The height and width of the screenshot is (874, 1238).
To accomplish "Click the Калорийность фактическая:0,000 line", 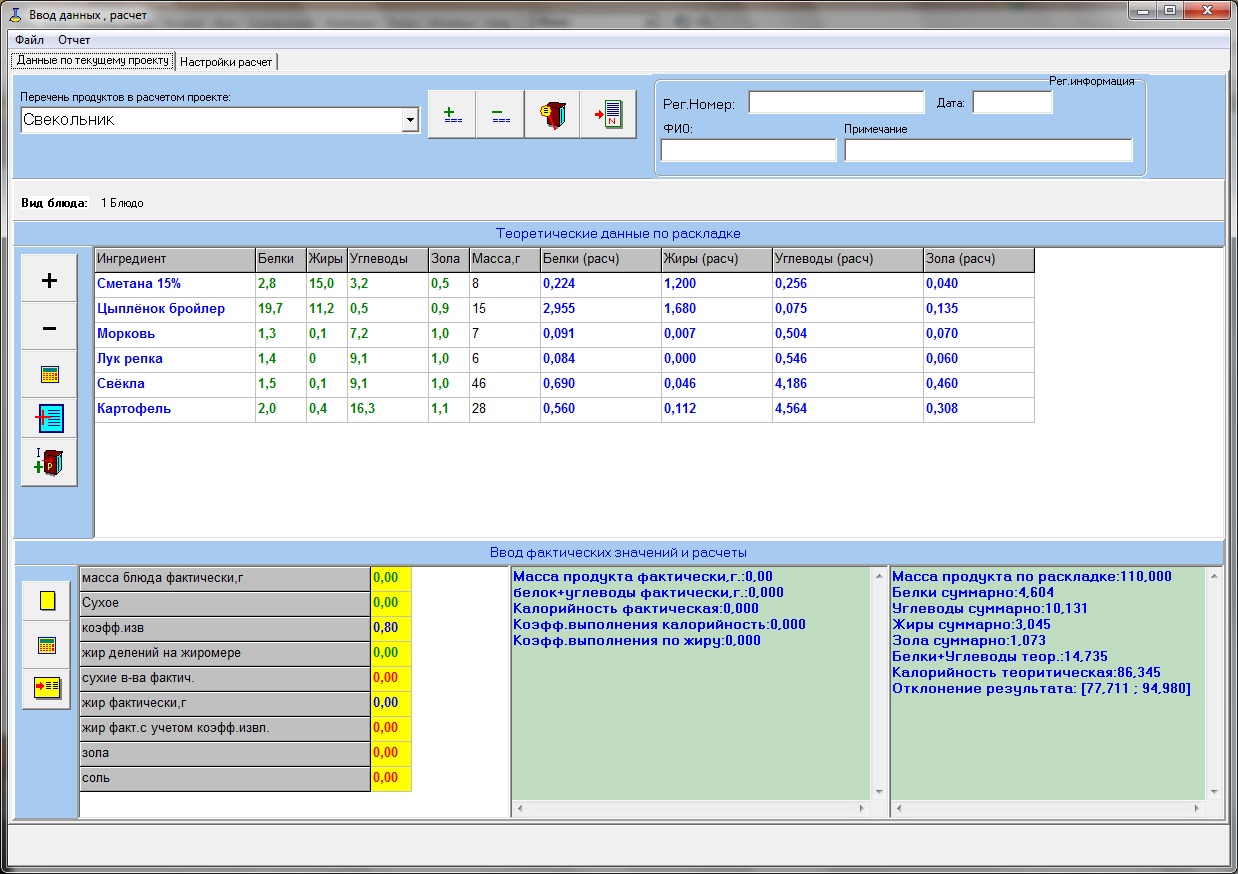I will click(635, 609).
